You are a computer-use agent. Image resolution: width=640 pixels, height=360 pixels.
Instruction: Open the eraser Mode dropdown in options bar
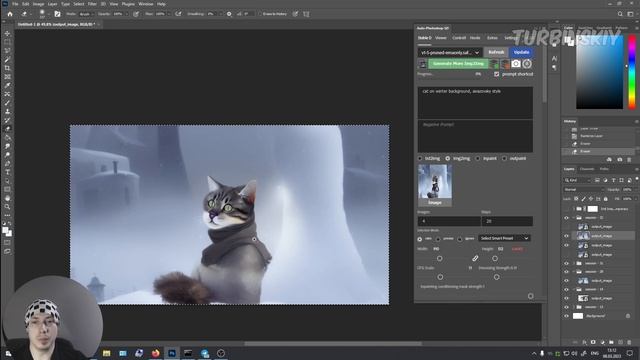tap(88, 14)
